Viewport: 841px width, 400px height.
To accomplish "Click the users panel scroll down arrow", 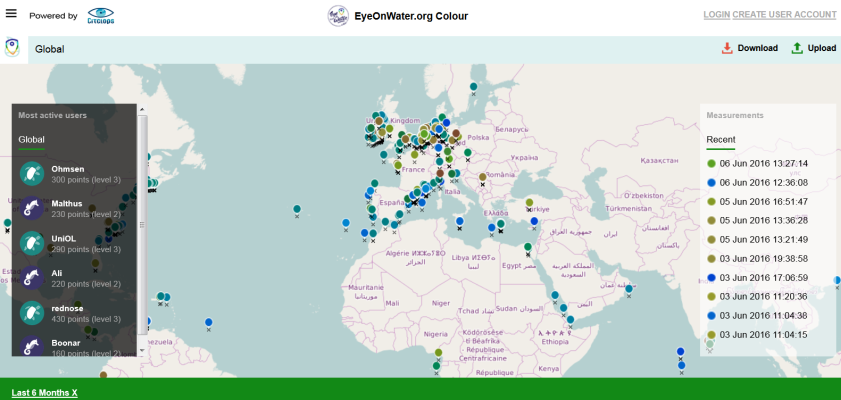I will (142, 351).
